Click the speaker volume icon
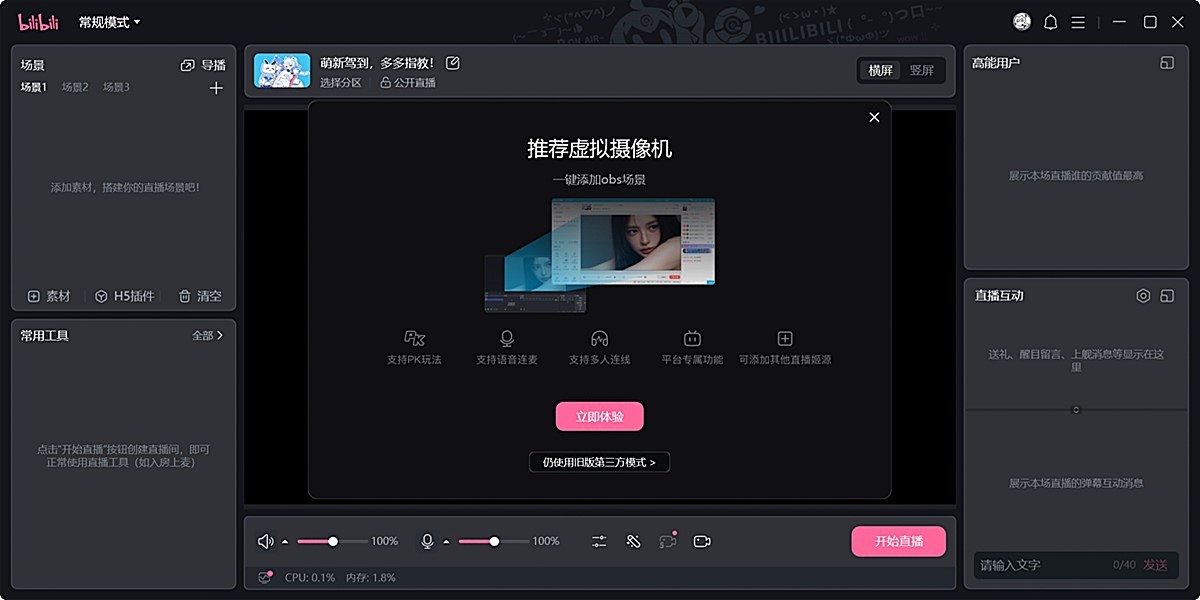 click(265, 541)
